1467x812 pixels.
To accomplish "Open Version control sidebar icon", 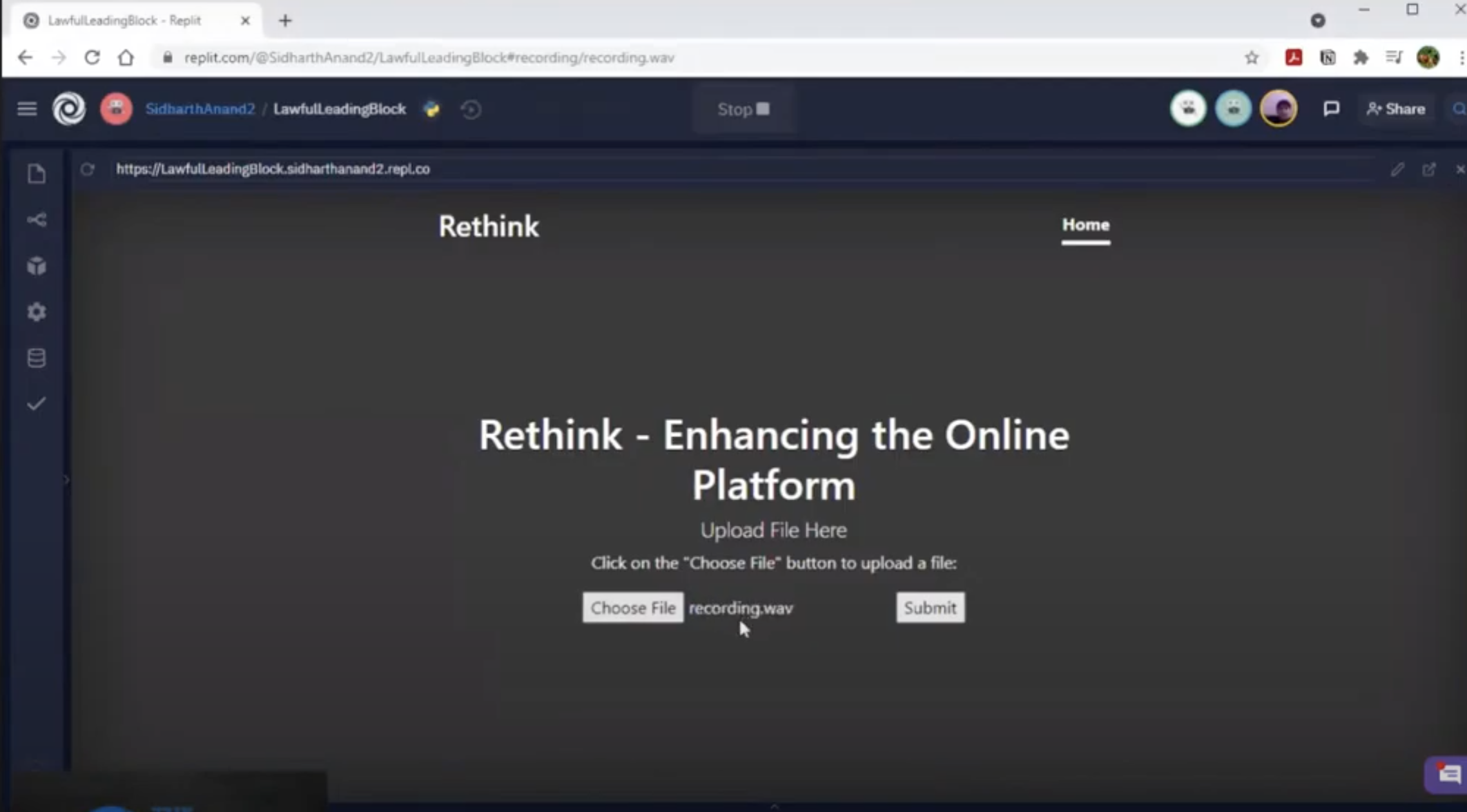I will 37,220.
